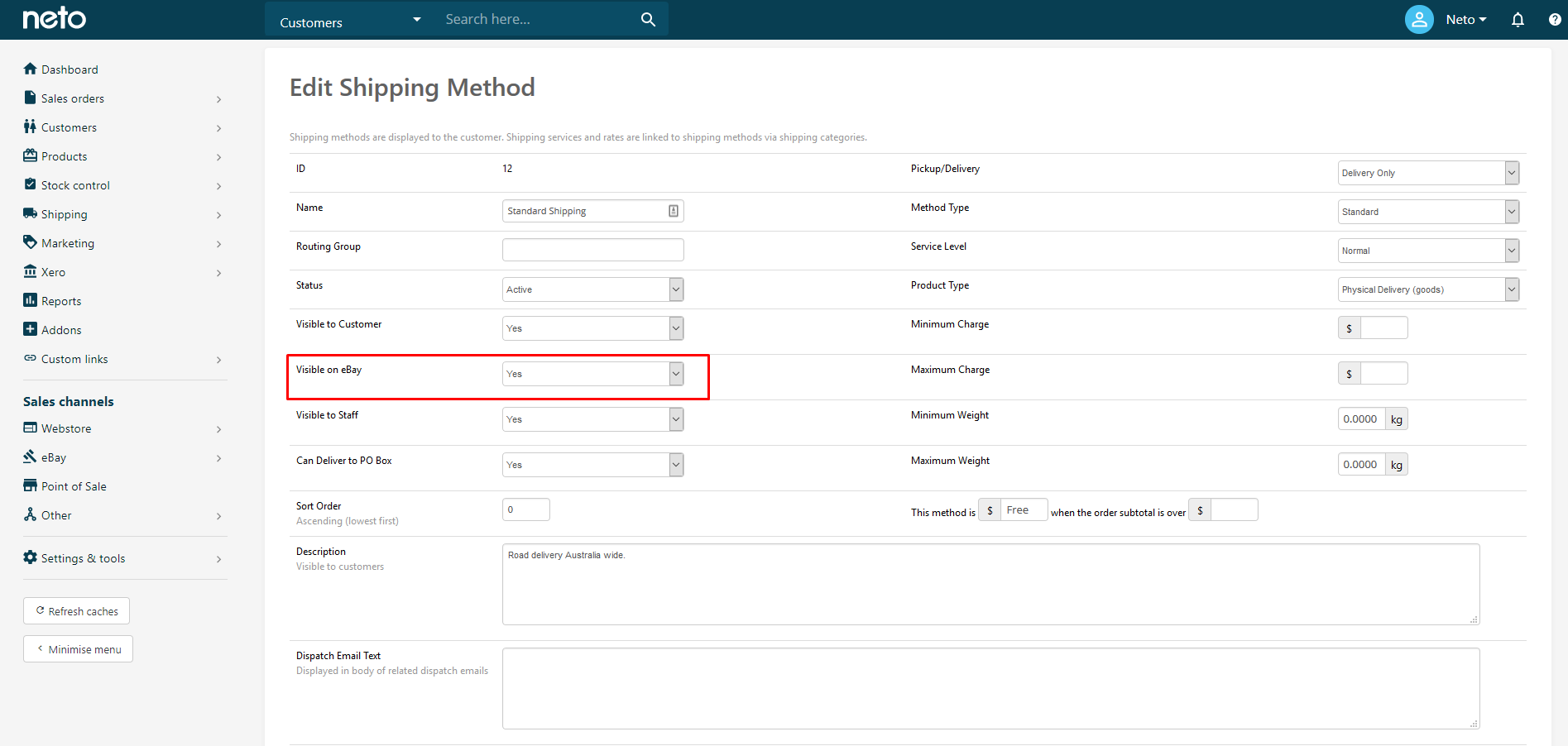Click the Sales orders document icon
Screen dimensions: 1568x746
click(31, 98)
